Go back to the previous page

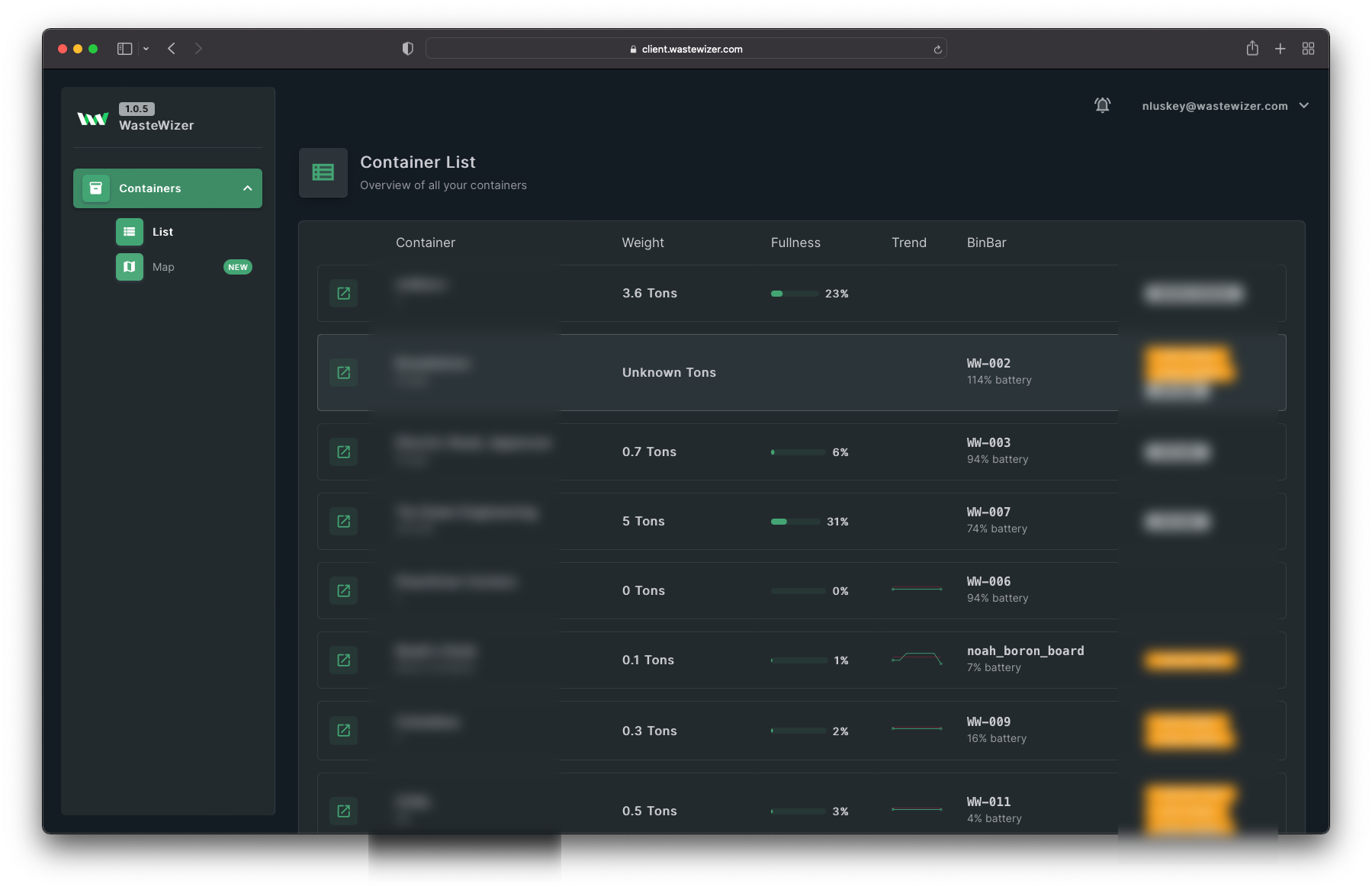coord(172,49)
